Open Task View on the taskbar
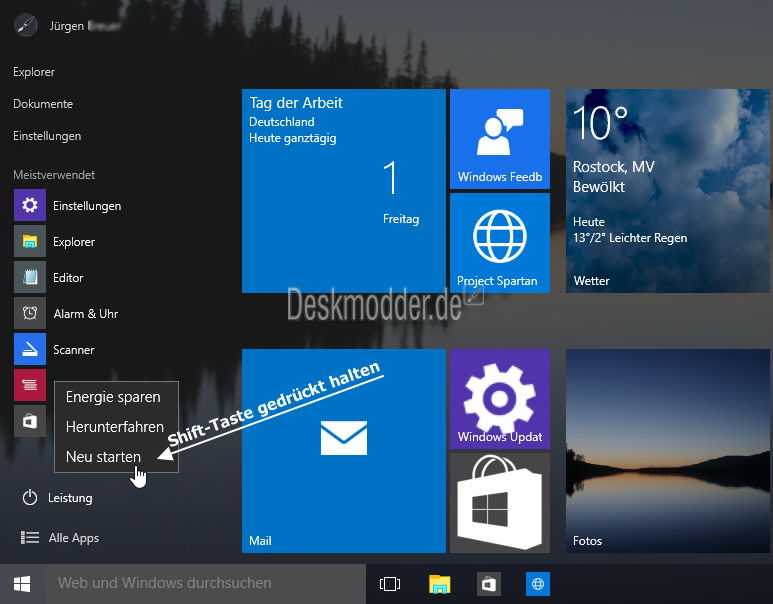Viewport: 773px width, 604px height. pos(390,584)
